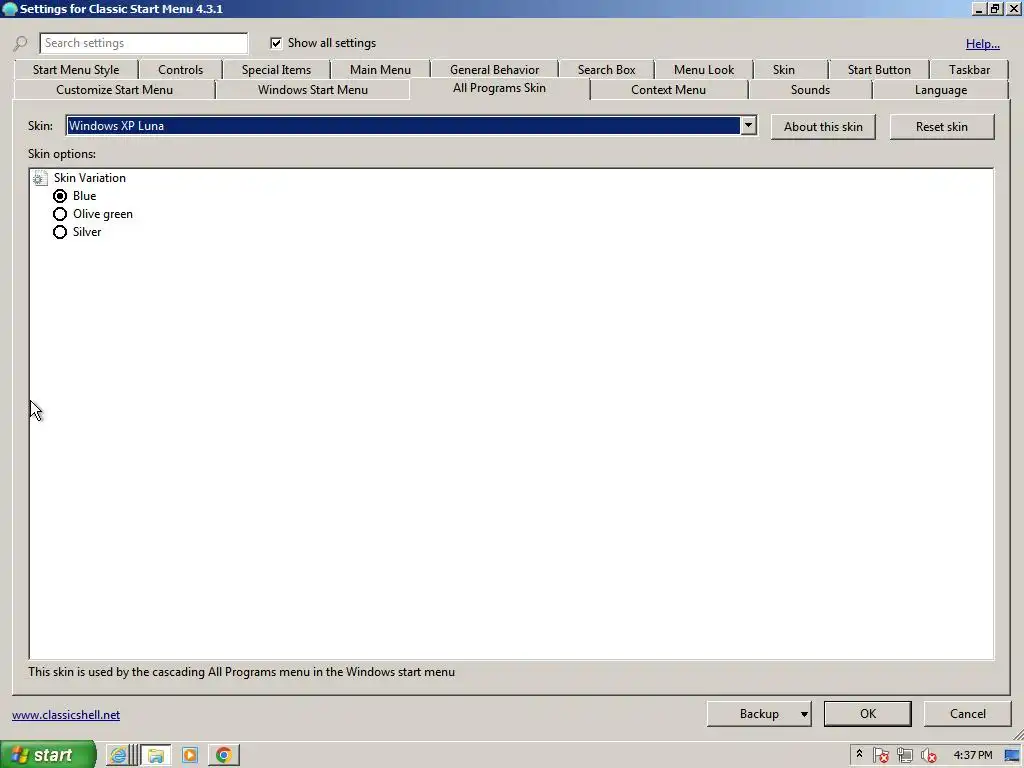Open the Skin dropdown arrow
The image size is (1024, 768).
pyautogui.click(x=748, y=125)
